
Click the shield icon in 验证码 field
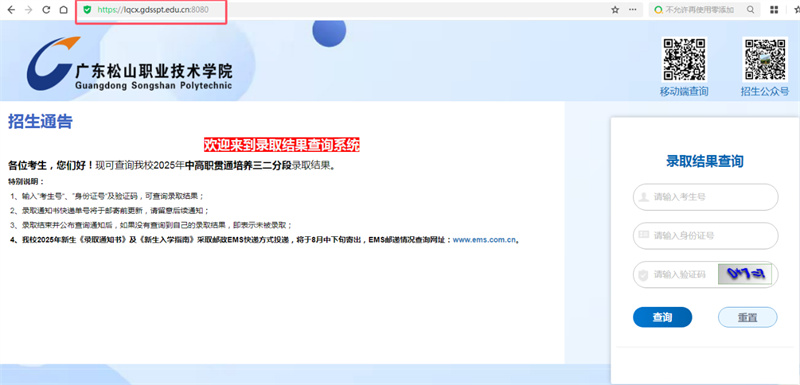pos(644,275)
